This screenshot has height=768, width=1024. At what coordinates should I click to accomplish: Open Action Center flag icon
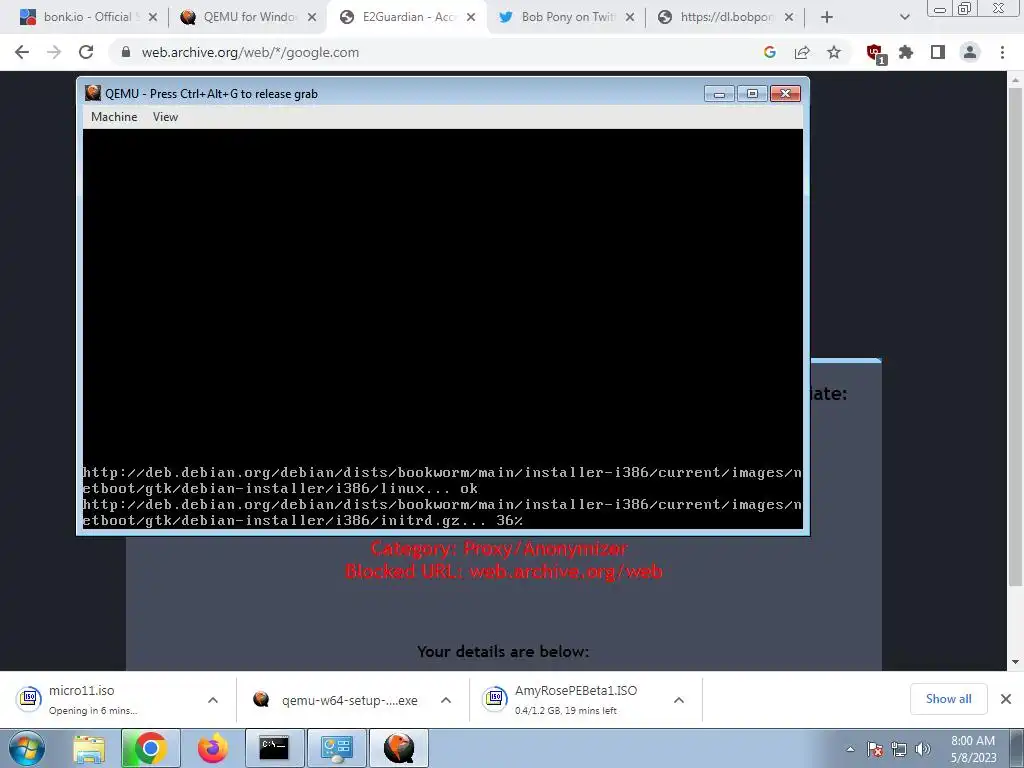pyautogui.click(x=875, y=749)
